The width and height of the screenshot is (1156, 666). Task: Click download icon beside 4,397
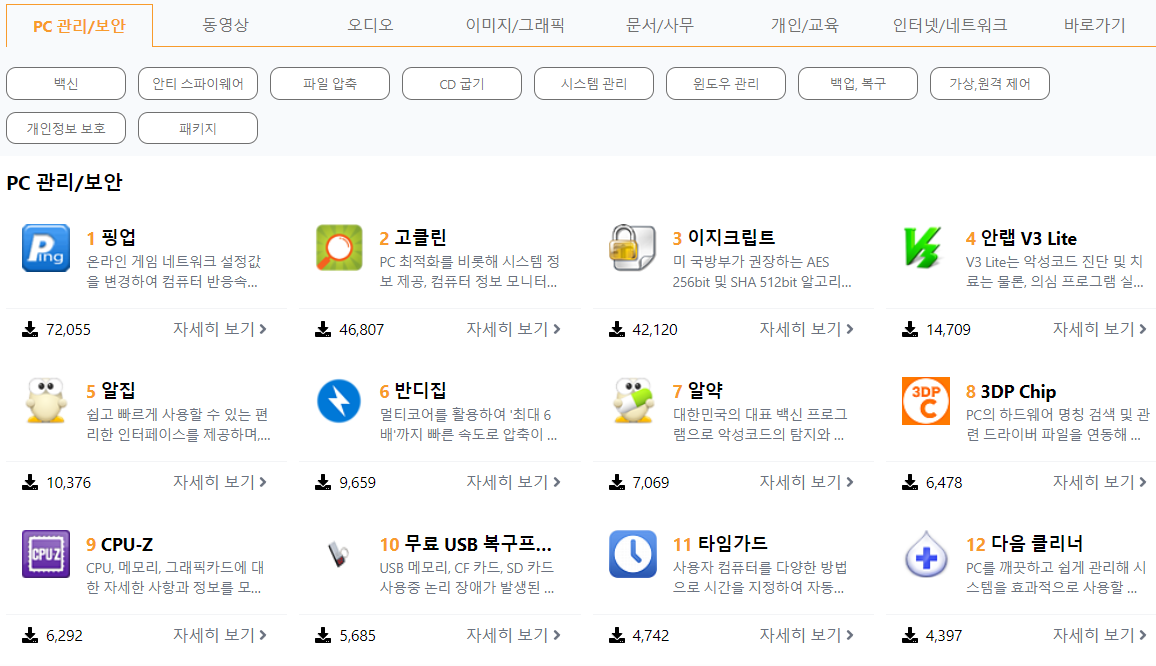click(910, 635)
